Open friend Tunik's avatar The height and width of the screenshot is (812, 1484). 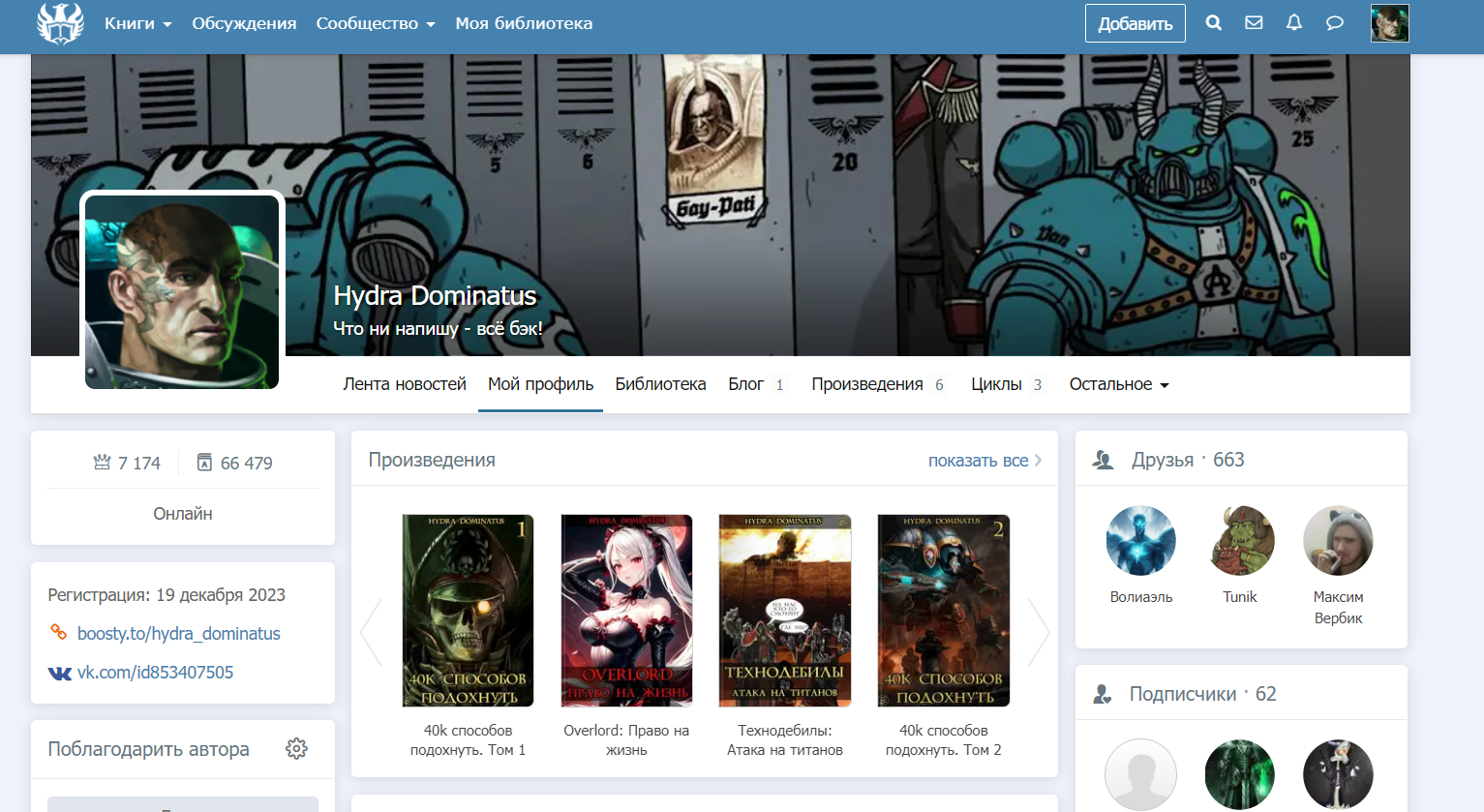click(1240, 541)
